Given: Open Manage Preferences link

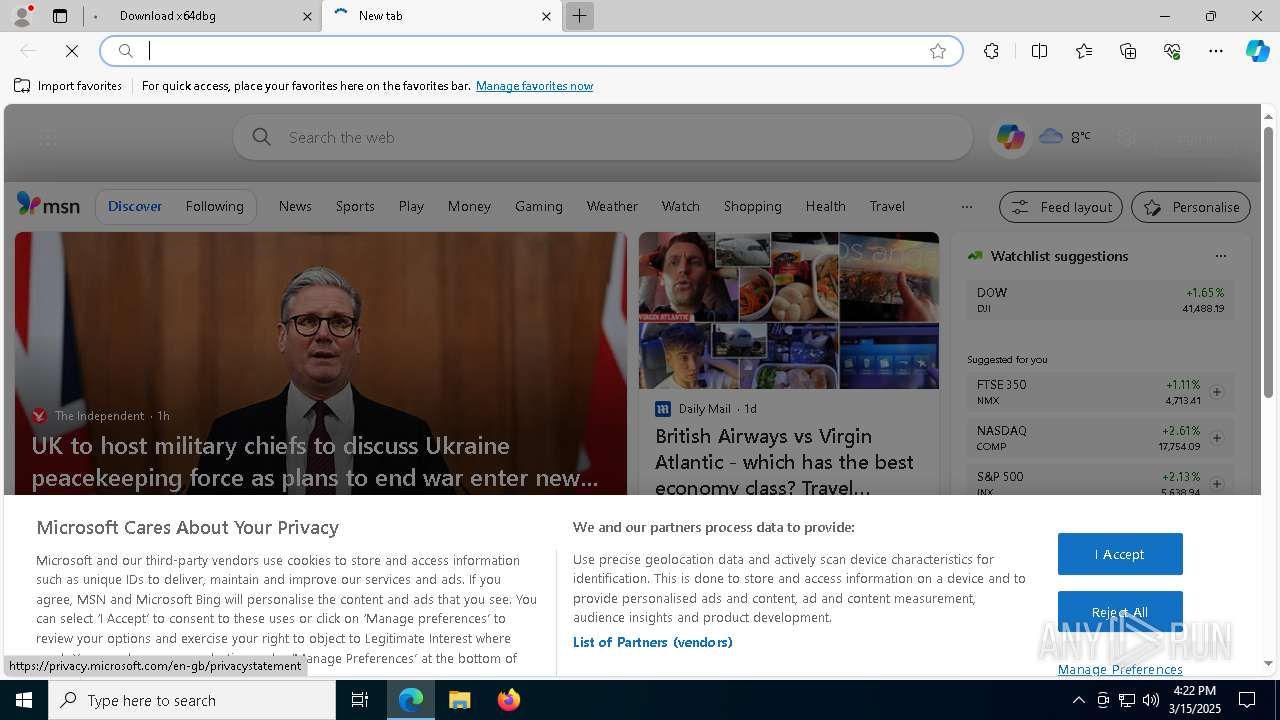Looking at the screenshot, I should tap(1120, 669).
